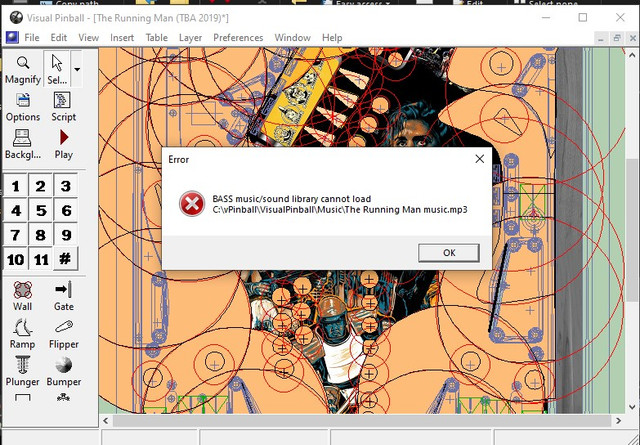Switch to Backglass view
Viewport: 640px width, 445px height.
click(23, 144)
